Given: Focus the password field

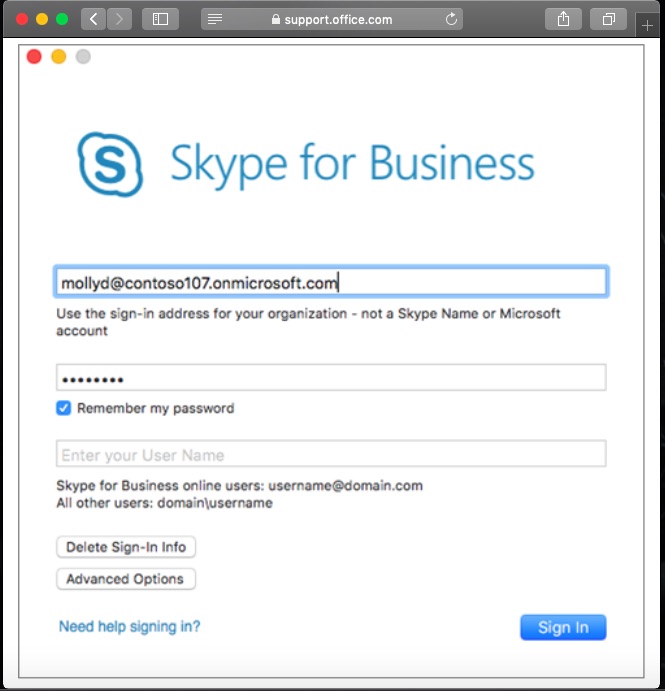Looking at the screenshot, I should pos(331,378).
